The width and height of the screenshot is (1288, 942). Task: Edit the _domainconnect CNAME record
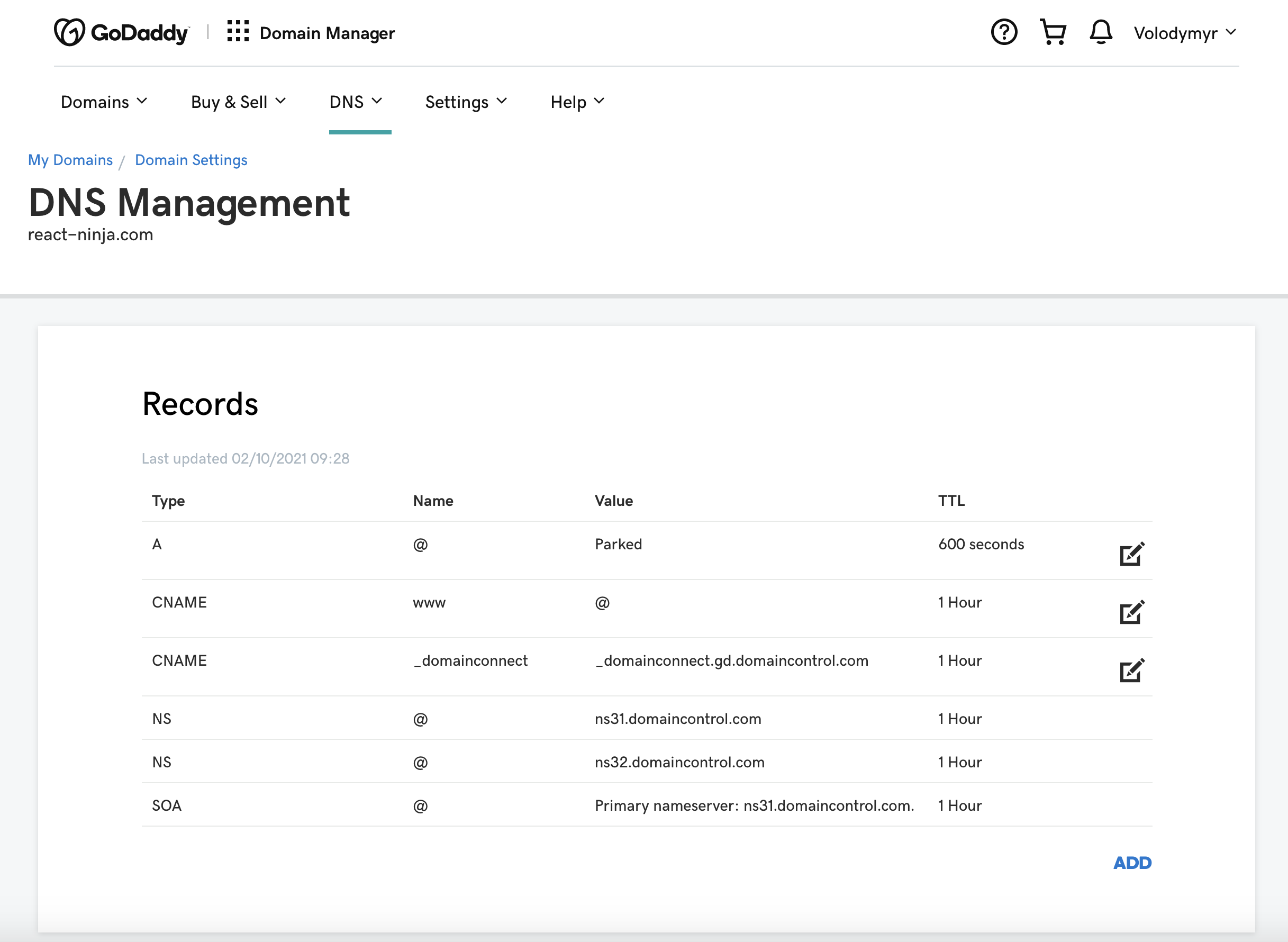1132,670
